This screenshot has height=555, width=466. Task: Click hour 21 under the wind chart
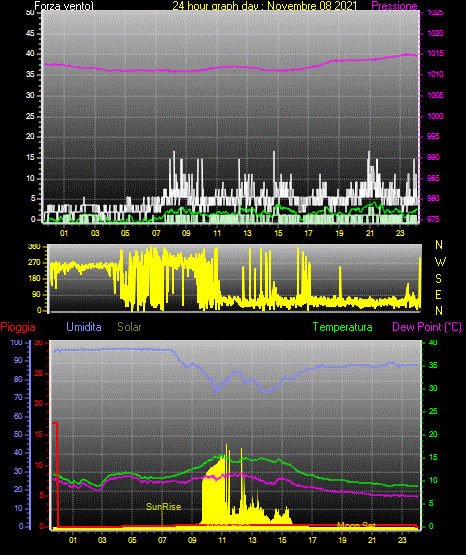click(370, 233)
